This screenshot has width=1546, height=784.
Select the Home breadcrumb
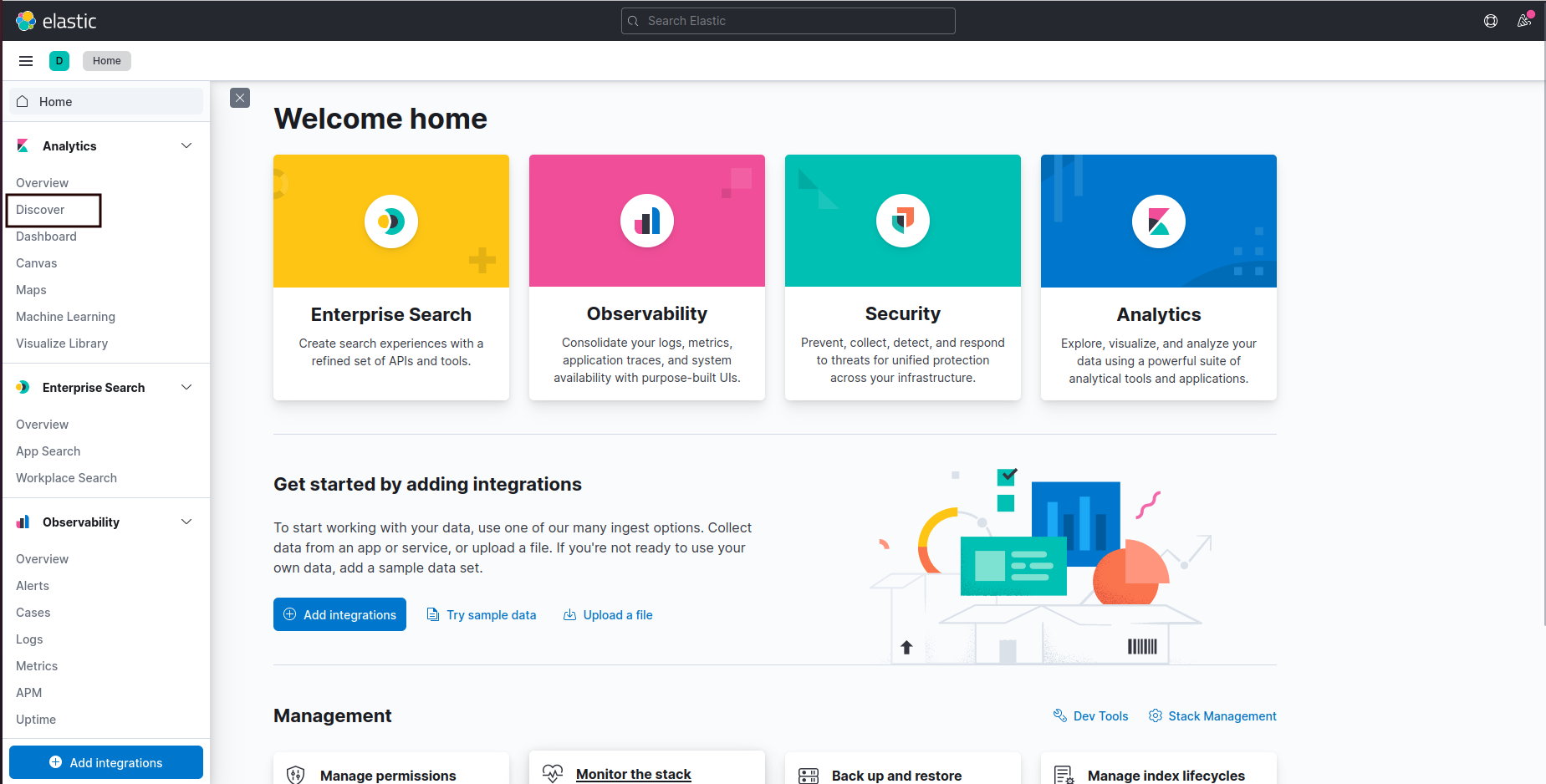[x=106, y=60]
